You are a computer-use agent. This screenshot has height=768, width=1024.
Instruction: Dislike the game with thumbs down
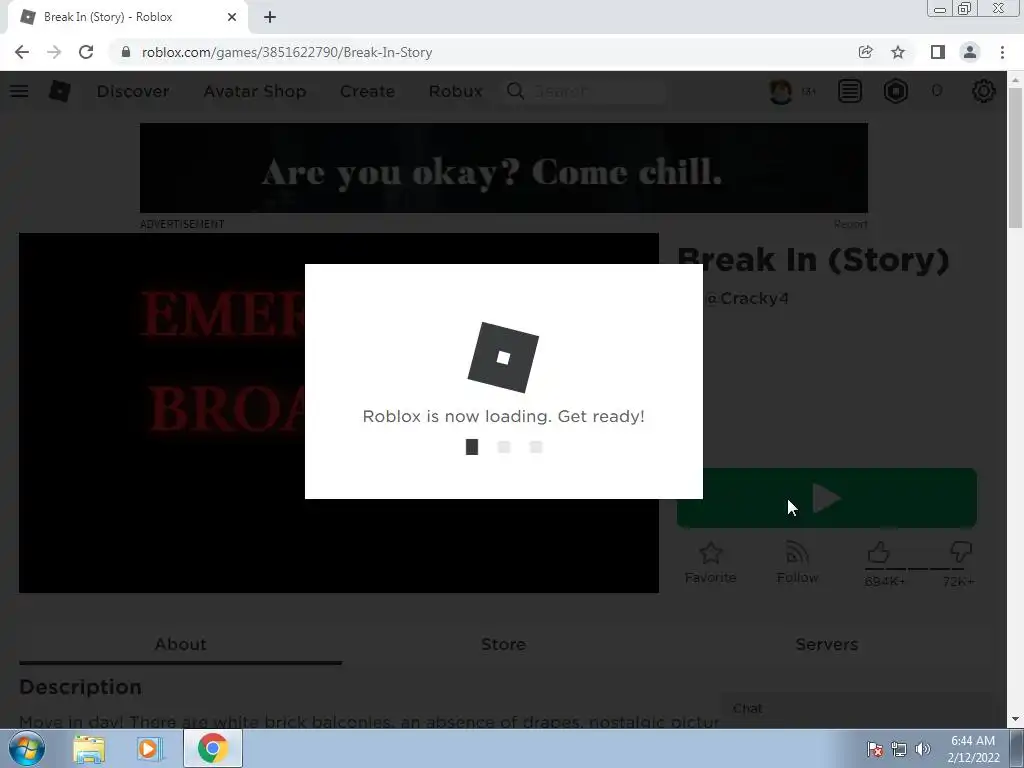pyautogui.click(x=961, y=552)
